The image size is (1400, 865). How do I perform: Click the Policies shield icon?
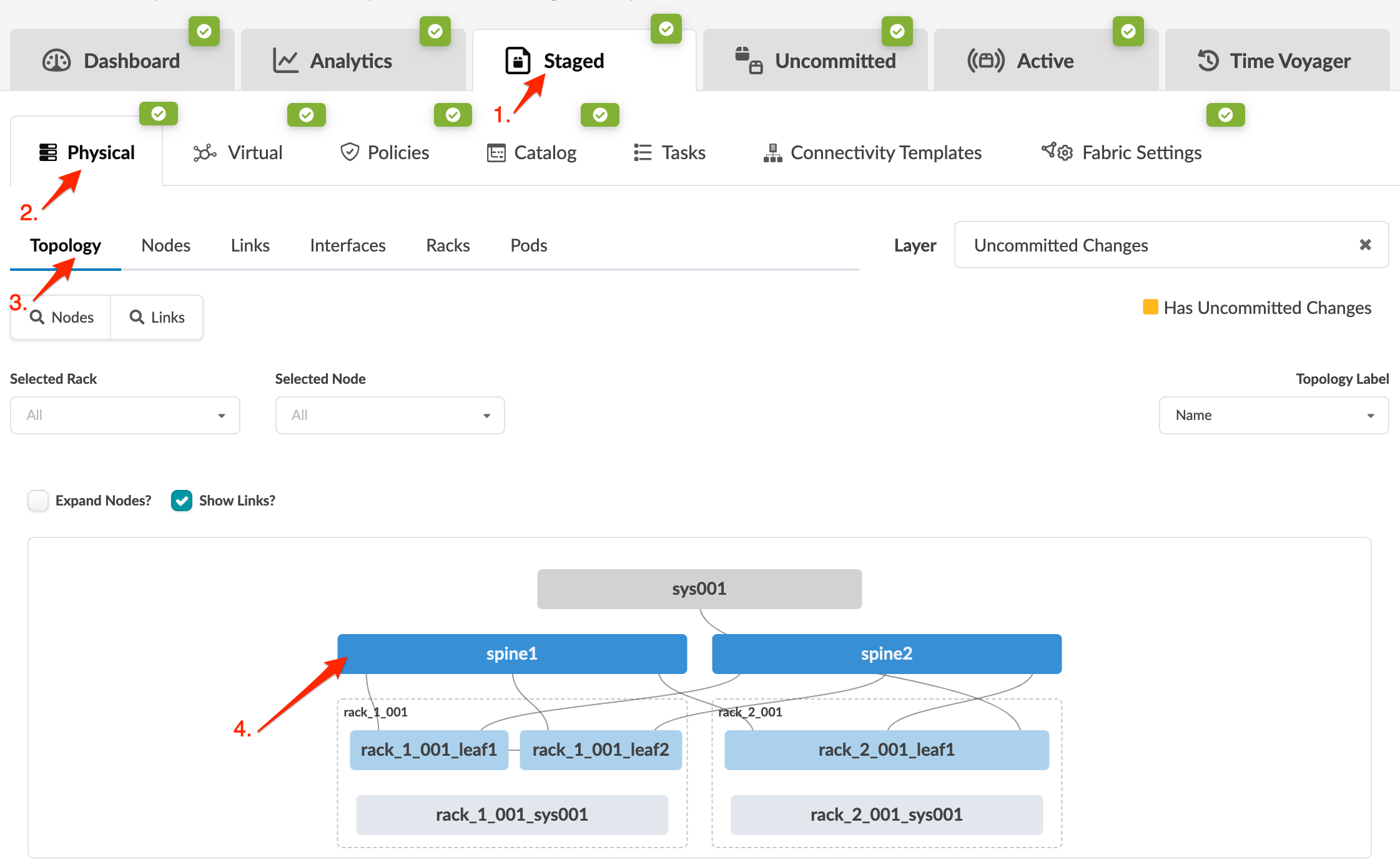[350, 152]
